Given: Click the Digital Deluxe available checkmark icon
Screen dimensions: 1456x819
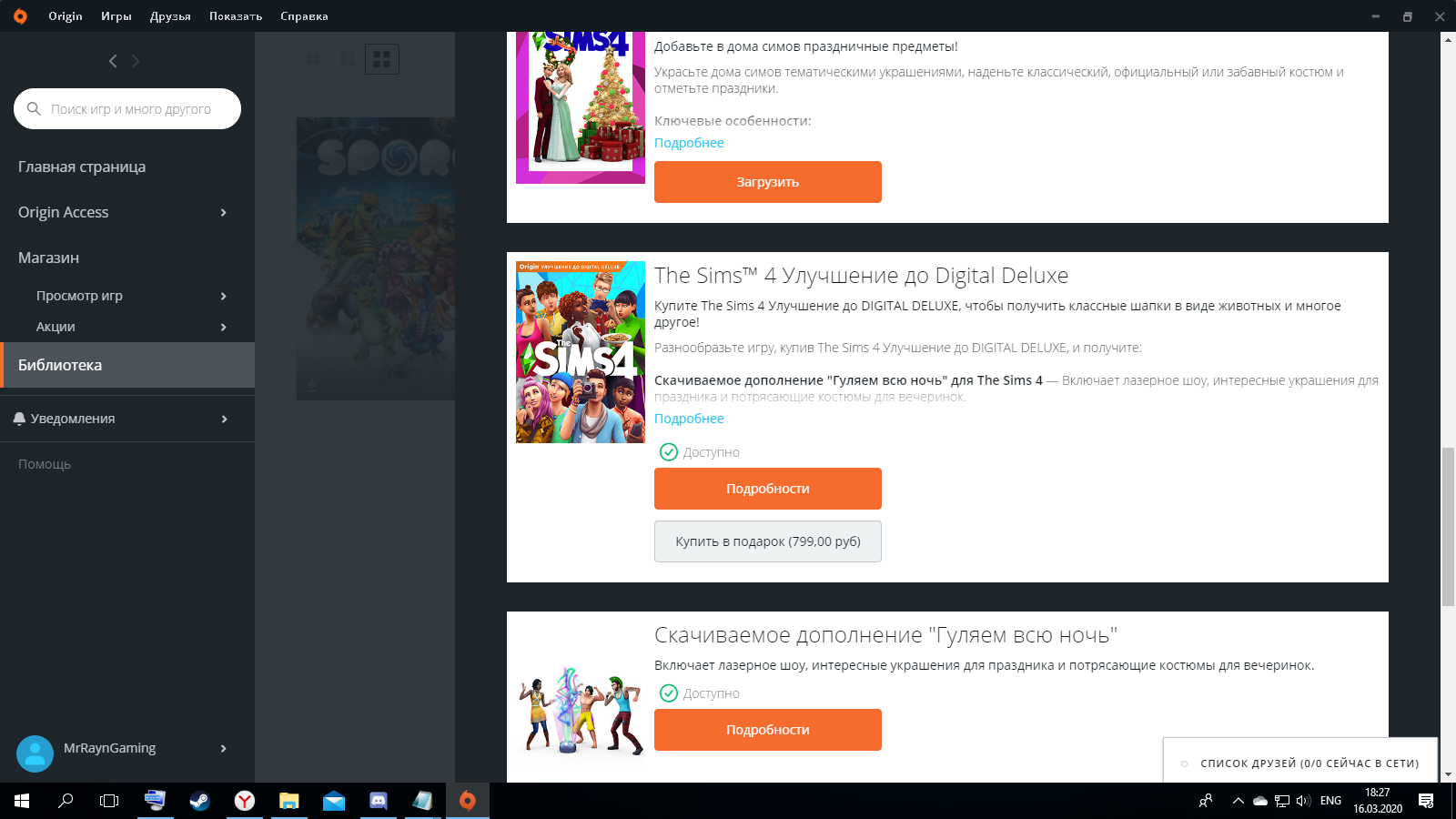Looking at the screenshot, I should [669, 452].
